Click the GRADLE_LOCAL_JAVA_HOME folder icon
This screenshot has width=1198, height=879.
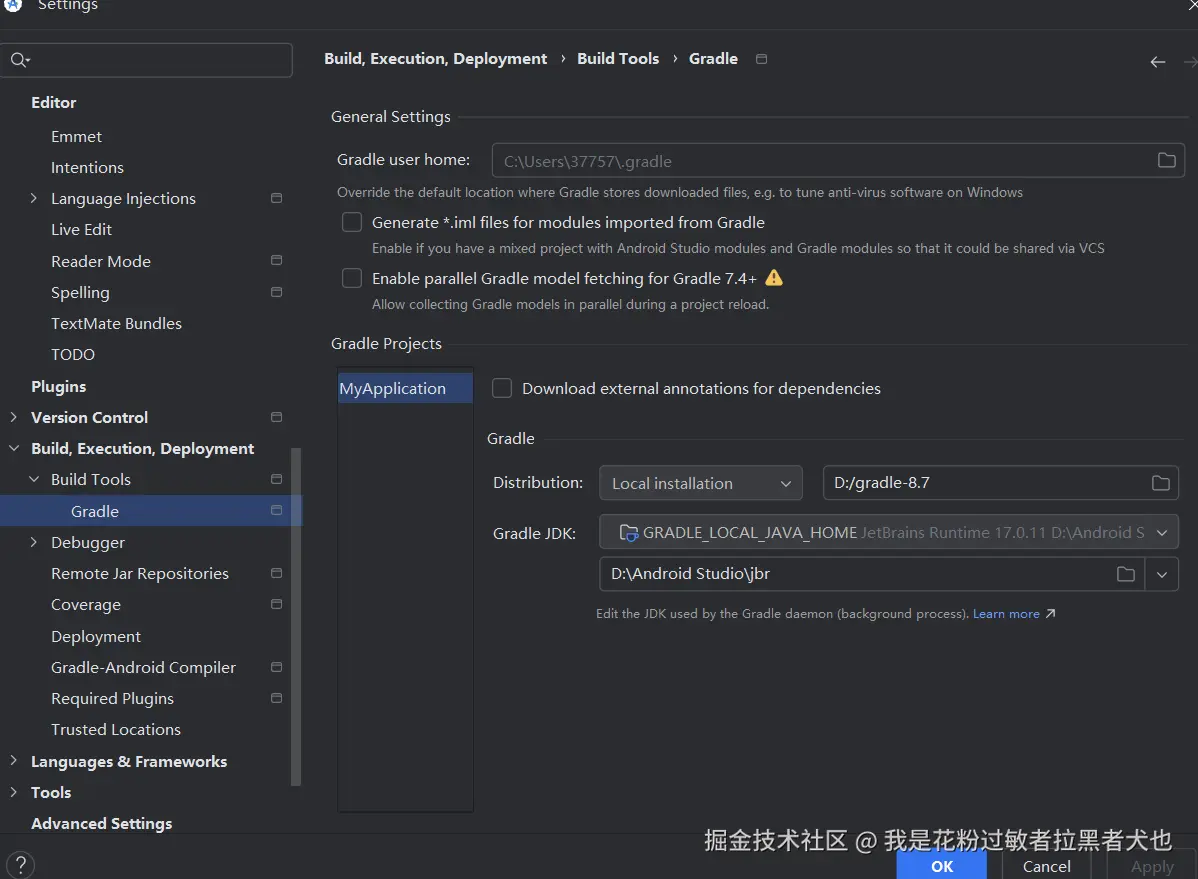628,533
